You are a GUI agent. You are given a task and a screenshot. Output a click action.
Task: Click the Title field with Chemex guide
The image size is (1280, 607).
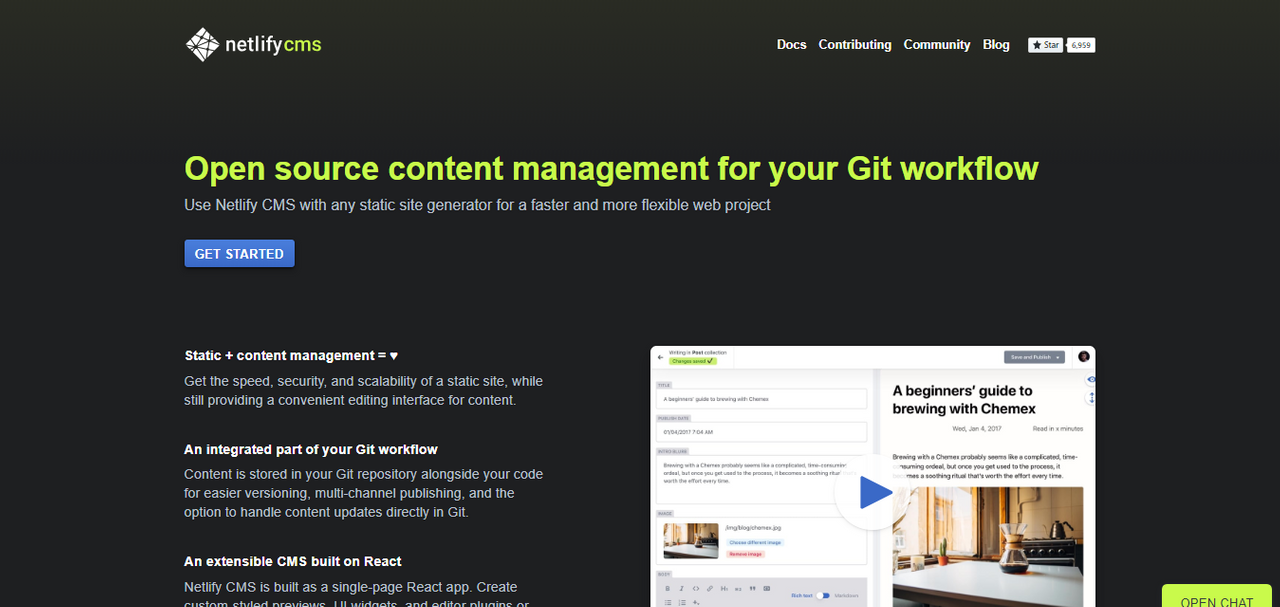[762, 398]
